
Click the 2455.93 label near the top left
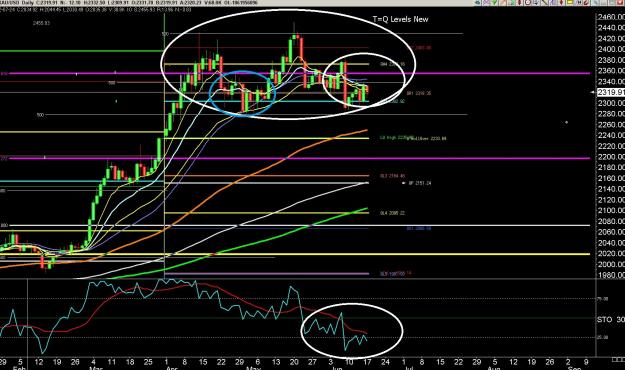click(x=41, y=23)
